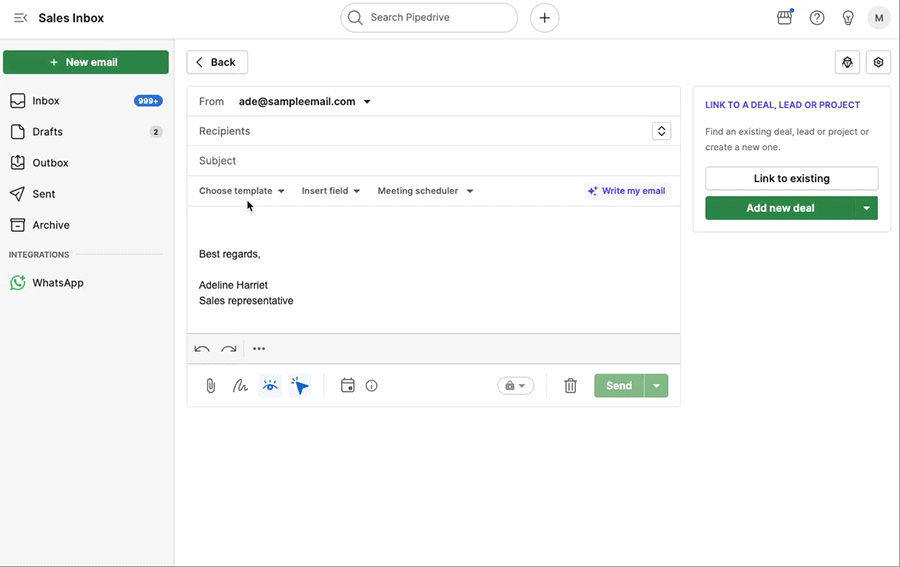Open Send options dropdown arrow
This screenshot has height=567, width=900.
pos(657,386)
